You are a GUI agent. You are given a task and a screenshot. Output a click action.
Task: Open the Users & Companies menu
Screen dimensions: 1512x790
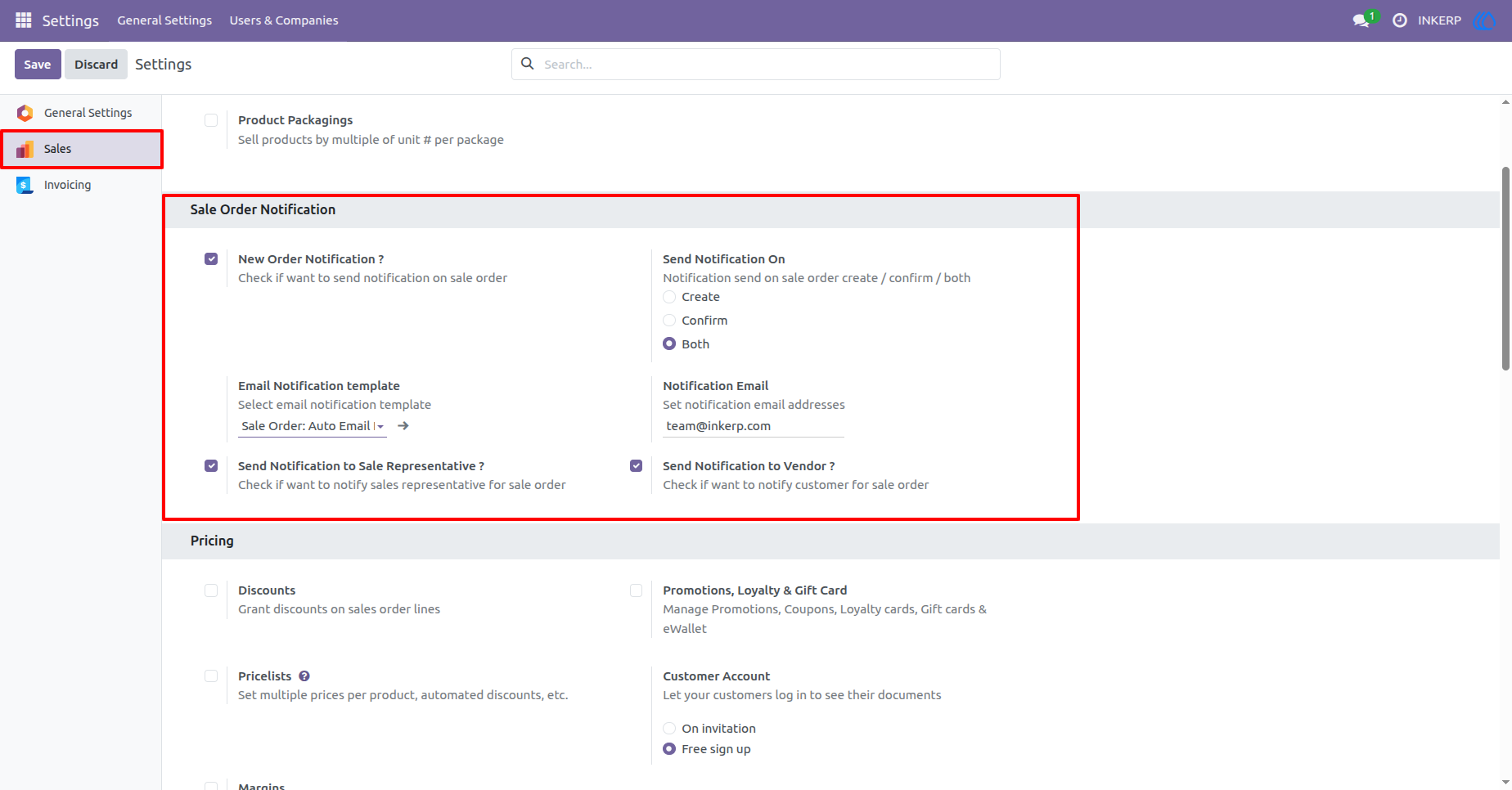click(x=284, y=20)
